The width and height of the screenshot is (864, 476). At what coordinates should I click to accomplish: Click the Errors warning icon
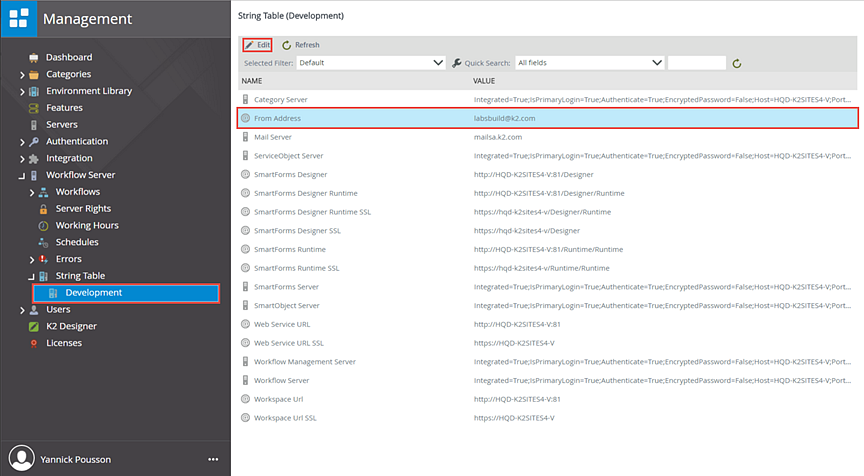[44, 259]
